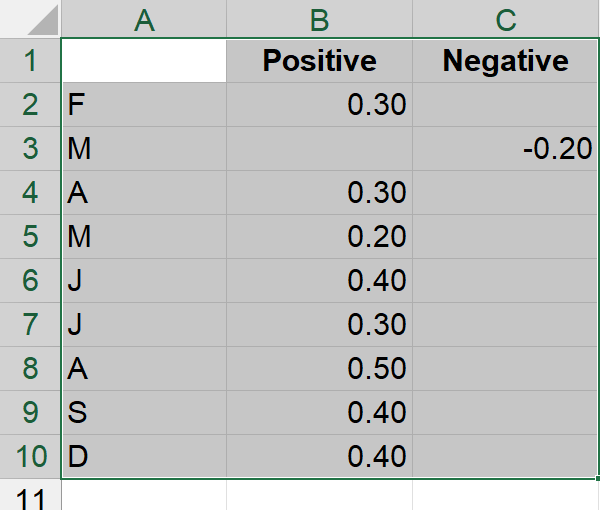Click the cell labeled S
The image size is (600, 510).
coord(144,413)
